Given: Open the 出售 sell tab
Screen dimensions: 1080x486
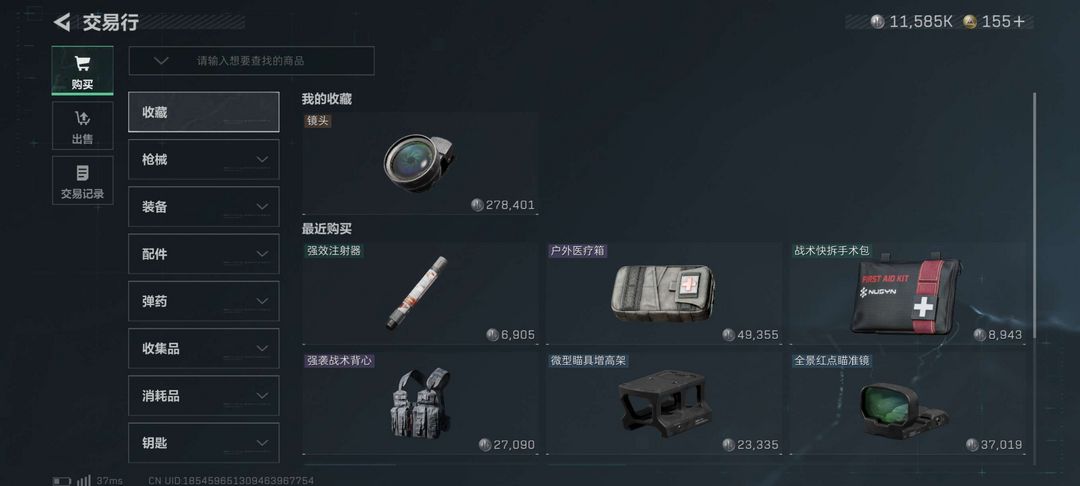Looking at the screenshot, I should (83, 126).
